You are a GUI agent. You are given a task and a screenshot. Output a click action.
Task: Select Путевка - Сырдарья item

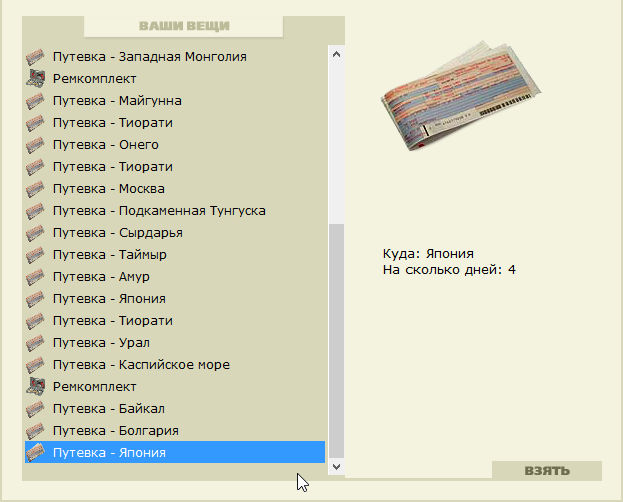click(175, 233)
